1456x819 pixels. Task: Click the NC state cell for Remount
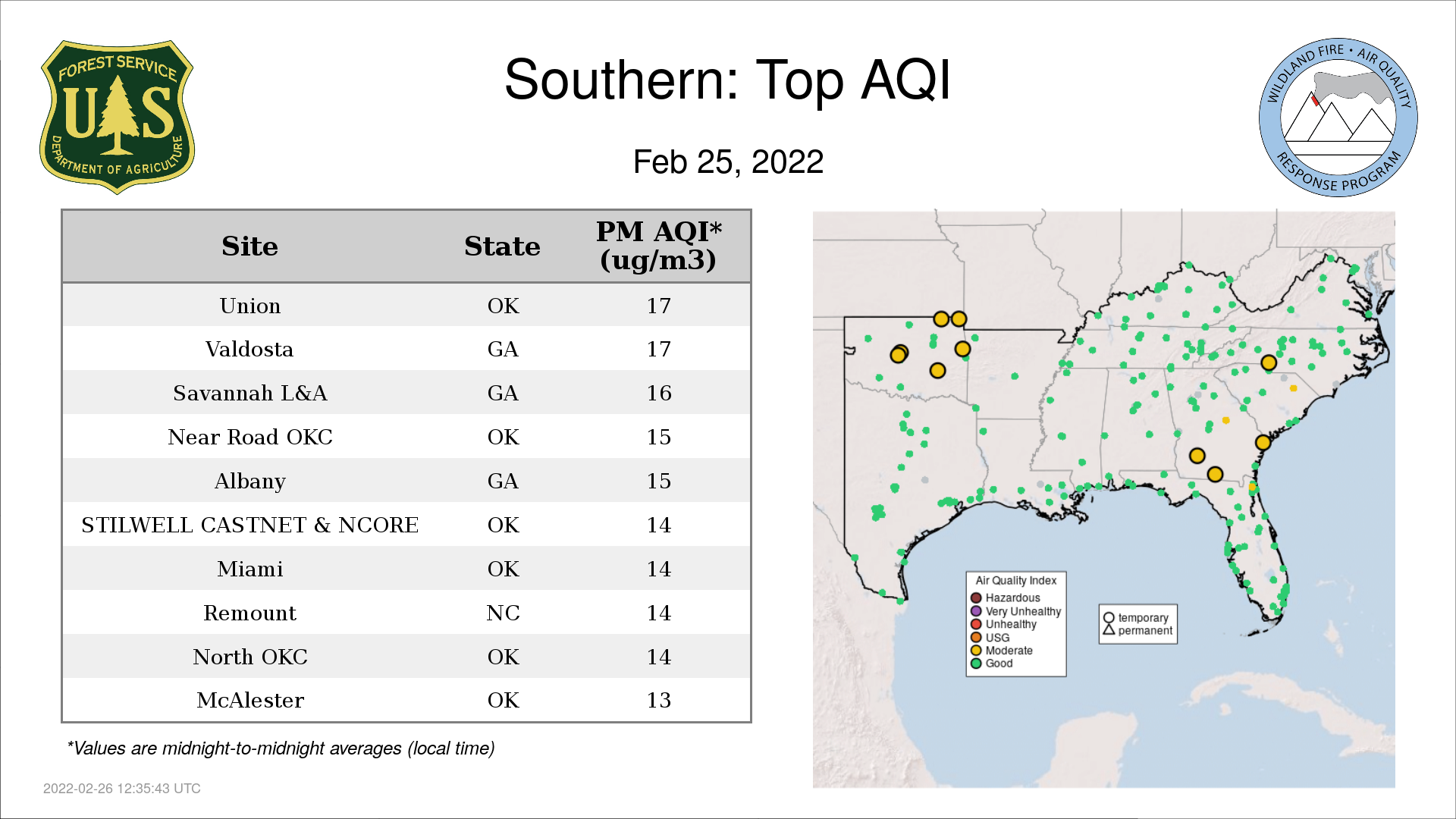point(503,613)
